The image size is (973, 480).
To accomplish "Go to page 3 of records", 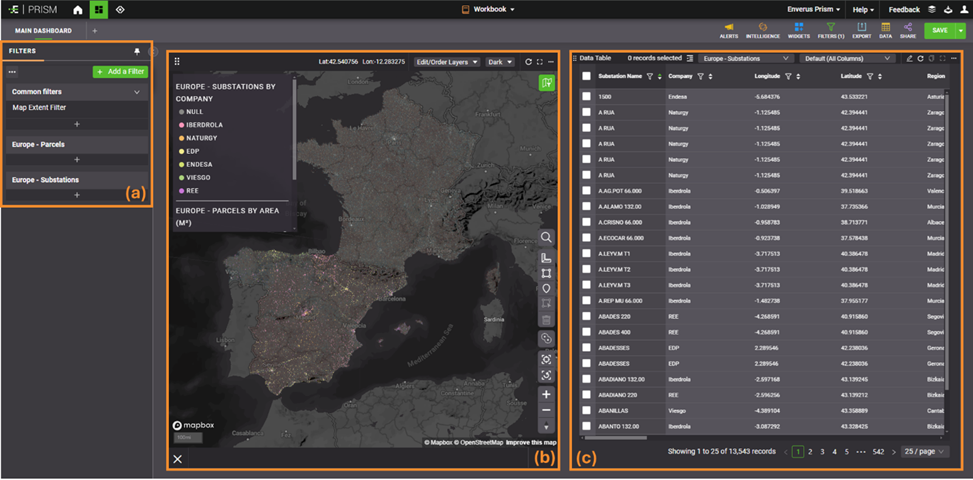I will tap(822, 451).
